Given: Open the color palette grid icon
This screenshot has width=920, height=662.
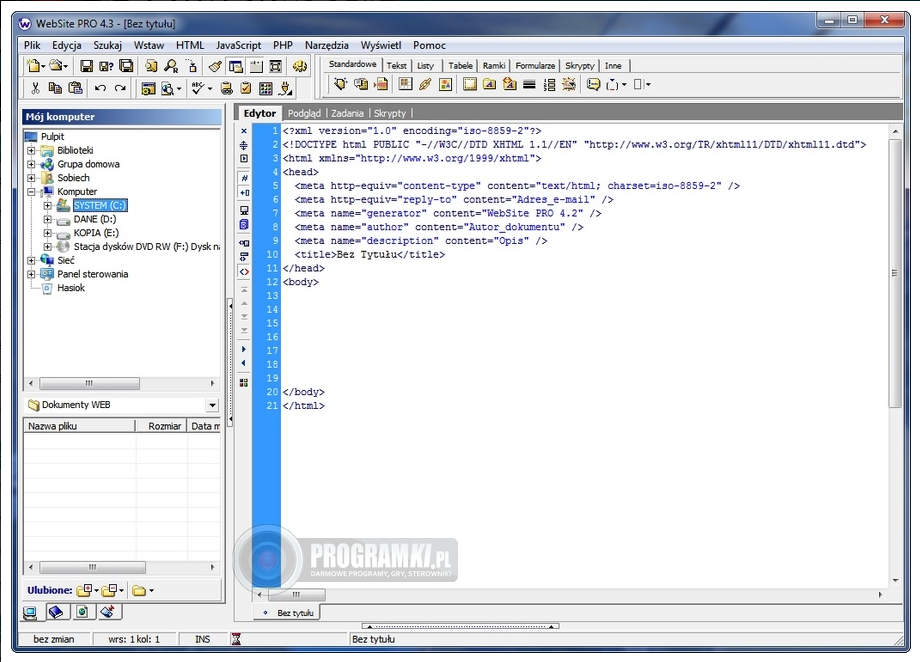Looking at the screenshot, I should pos(266,88).
